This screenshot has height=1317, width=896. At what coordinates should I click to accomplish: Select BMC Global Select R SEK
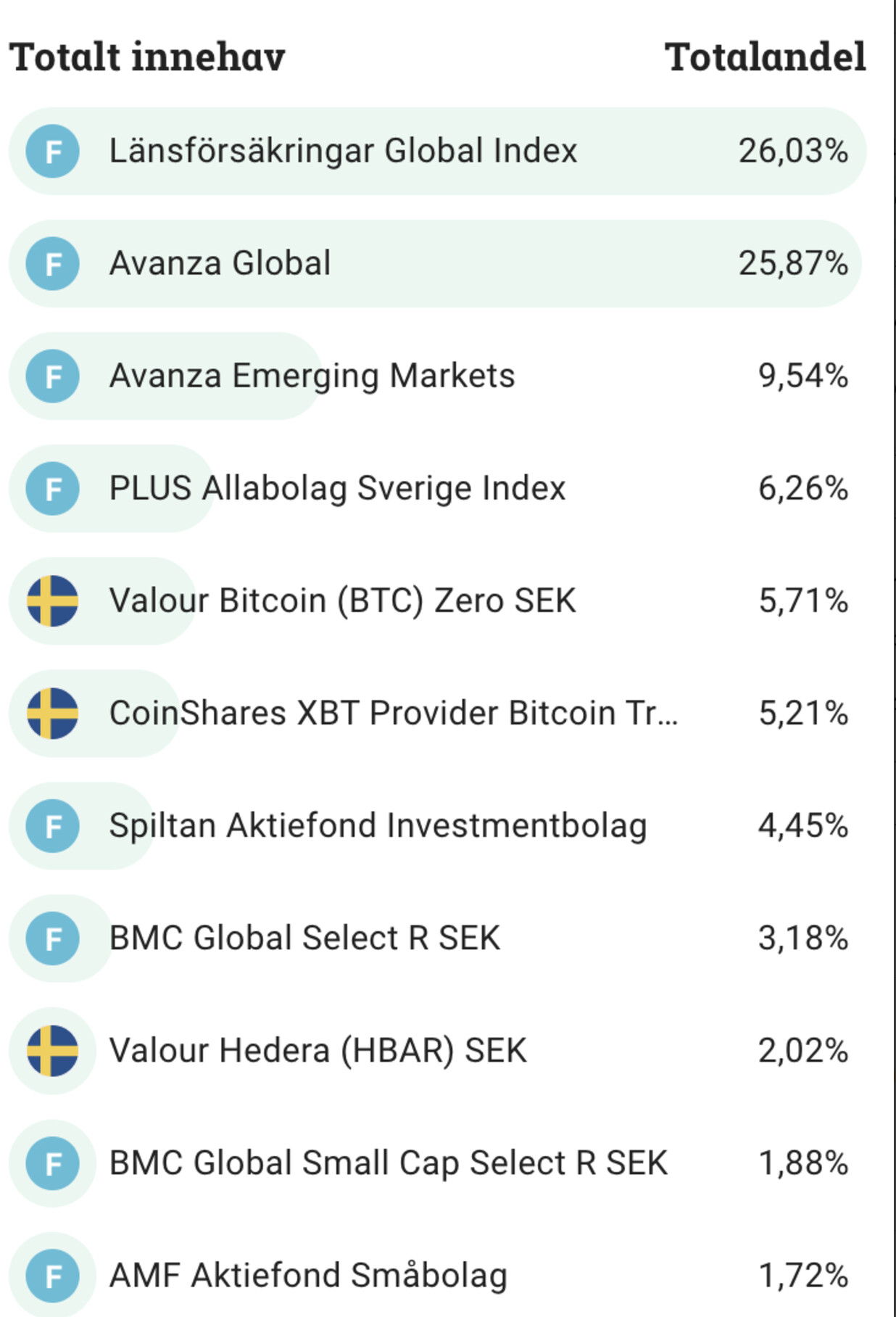click(x=304, y=938)
